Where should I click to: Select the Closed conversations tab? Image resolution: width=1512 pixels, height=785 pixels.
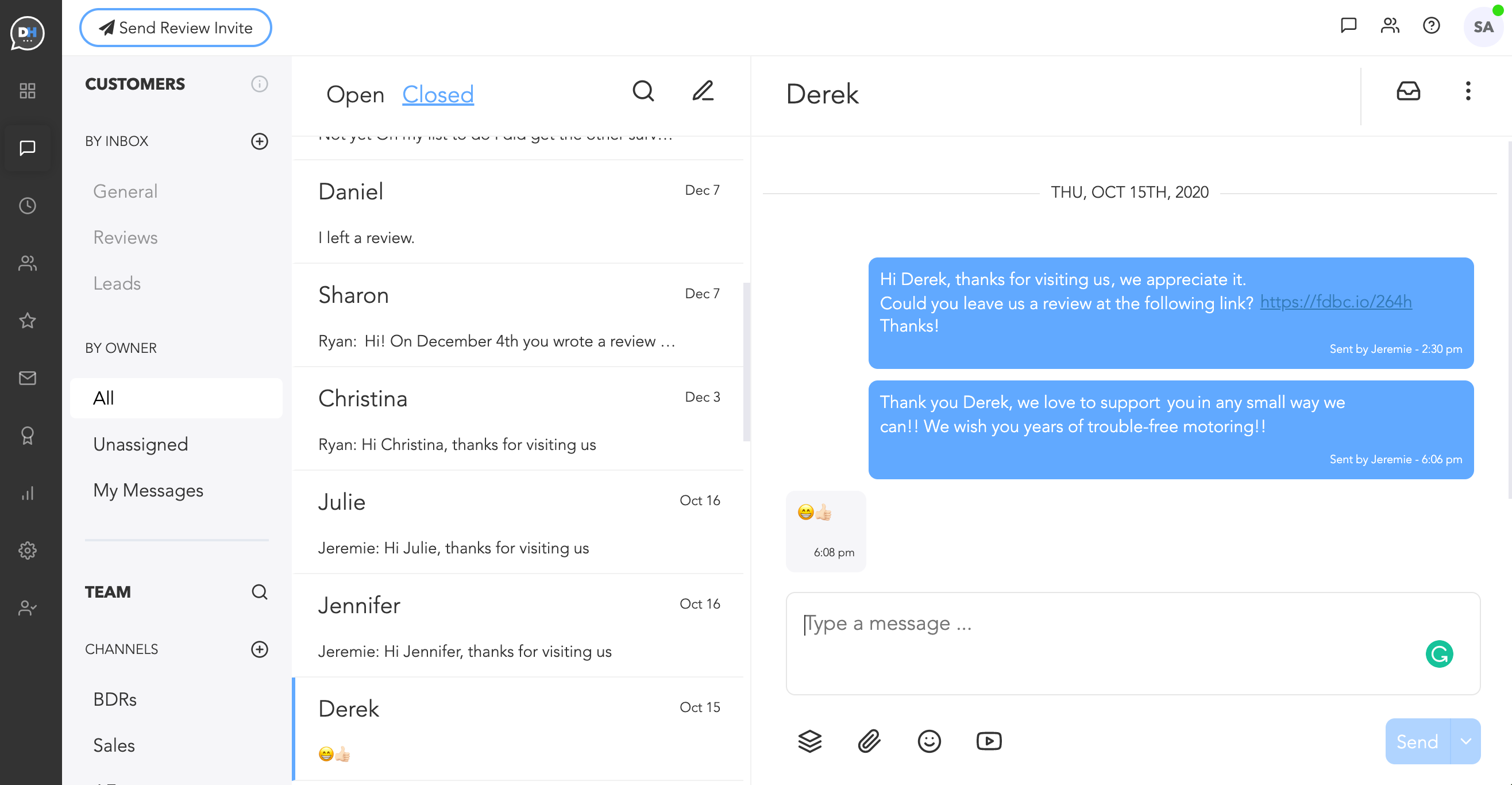[438, 94]
